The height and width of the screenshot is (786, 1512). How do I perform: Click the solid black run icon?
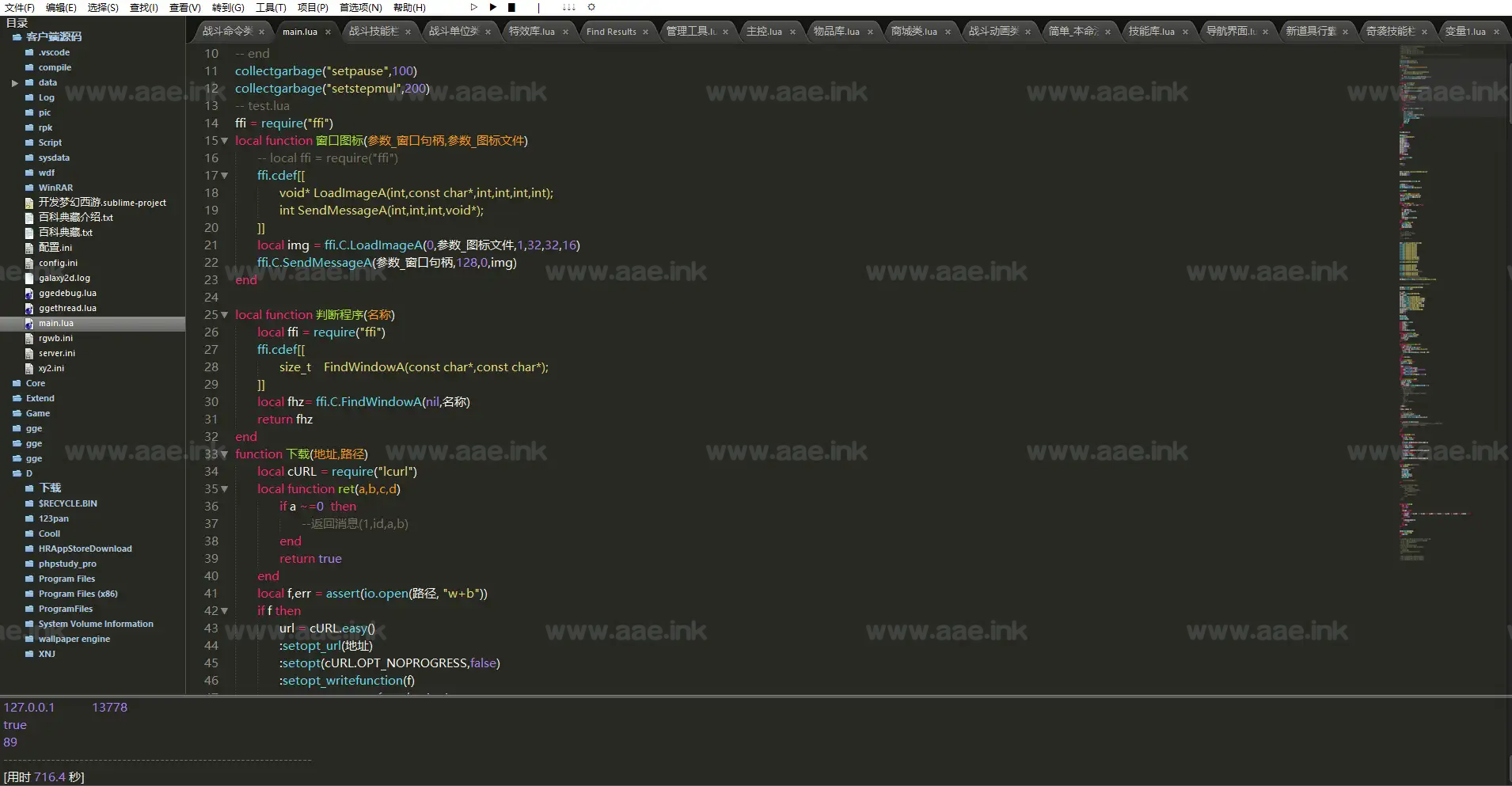point(493,7)
